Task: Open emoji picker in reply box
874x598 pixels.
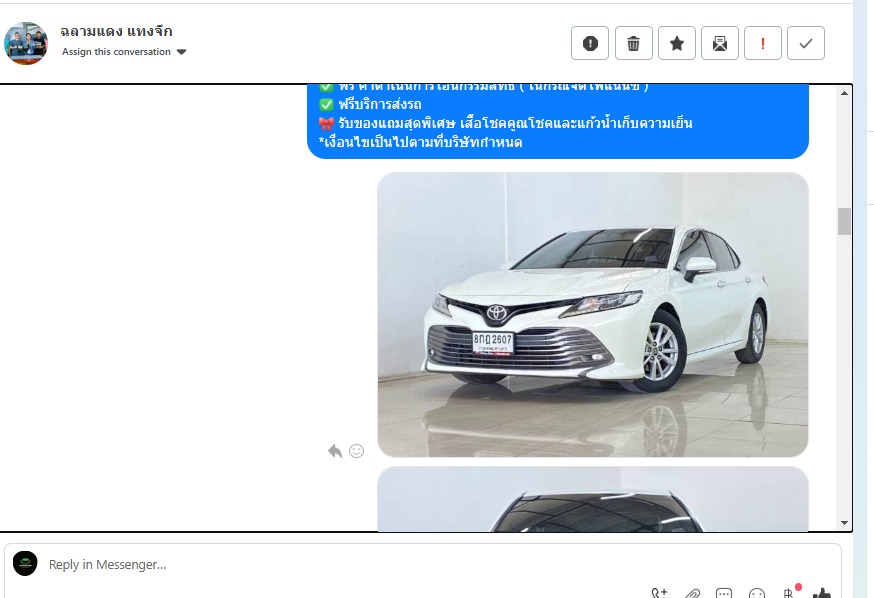Action: [756, 594]
